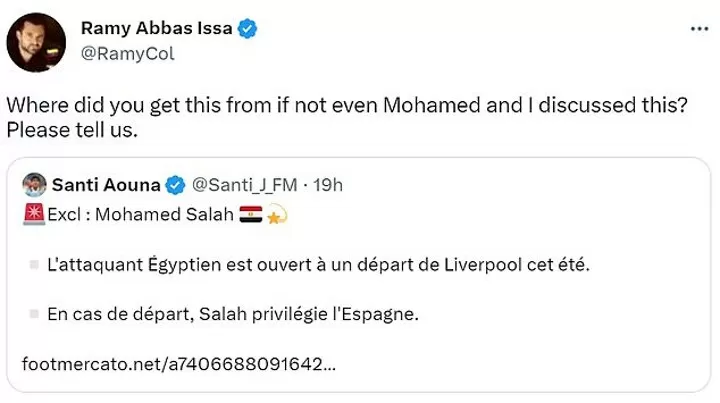
Task: Click the shooting star emoji
Action: click(x=276, y=215)
